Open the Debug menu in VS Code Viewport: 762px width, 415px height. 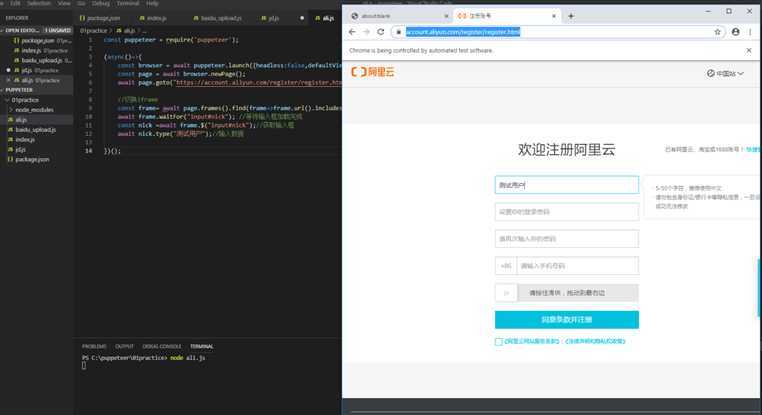click(101, 3)
